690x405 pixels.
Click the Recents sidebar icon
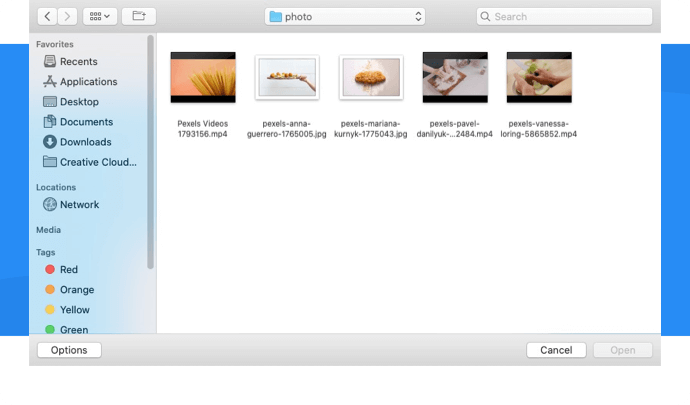coord(50,61)
